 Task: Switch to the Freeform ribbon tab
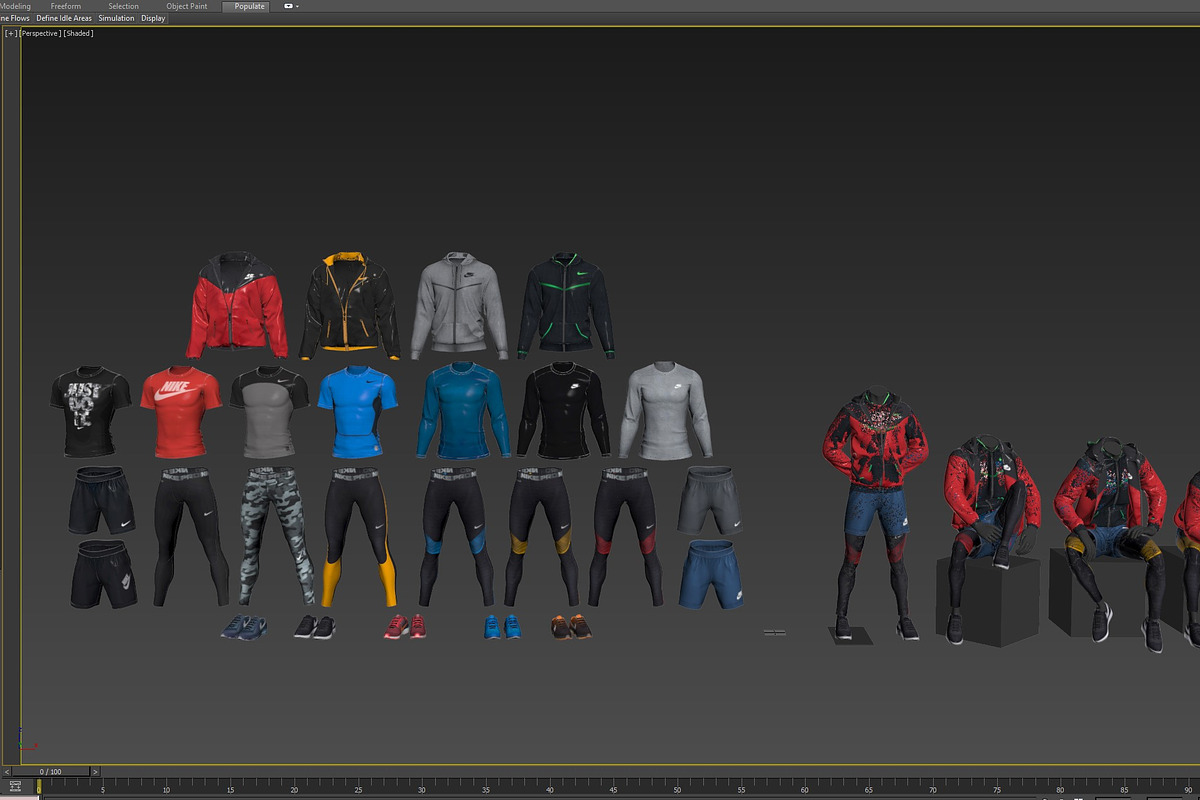[66, 6]
